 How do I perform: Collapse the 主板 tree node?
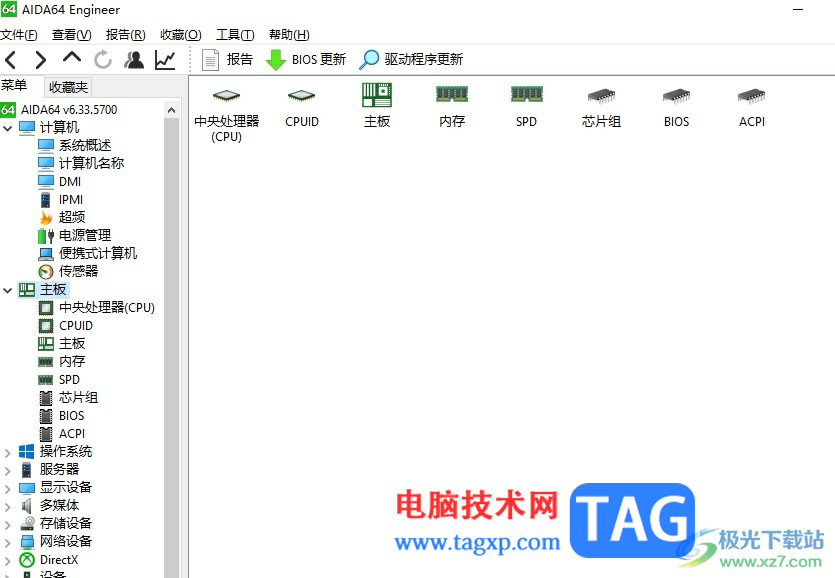(7, 290)
